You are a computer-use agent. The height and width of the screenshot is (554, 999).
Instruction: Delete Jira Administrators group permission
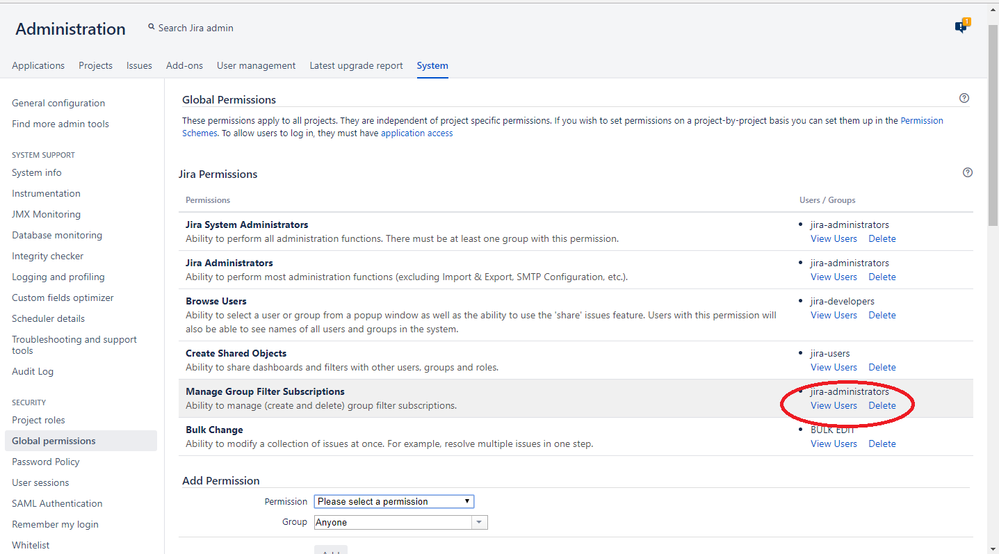point(882,277)
